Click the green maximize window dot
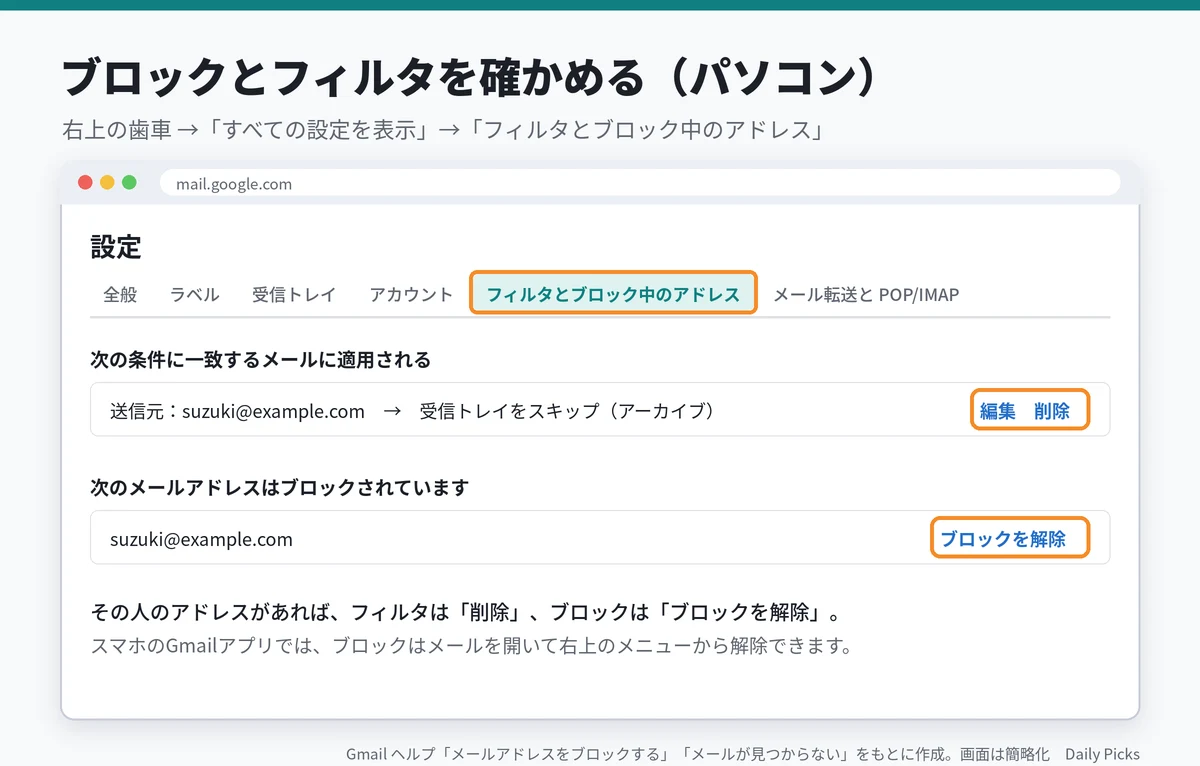This screenshot has width=1200, height=766. pos(129,183)
